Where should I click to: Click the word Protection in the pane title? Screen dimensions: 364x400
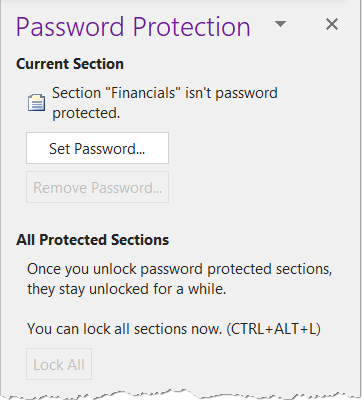191,27
